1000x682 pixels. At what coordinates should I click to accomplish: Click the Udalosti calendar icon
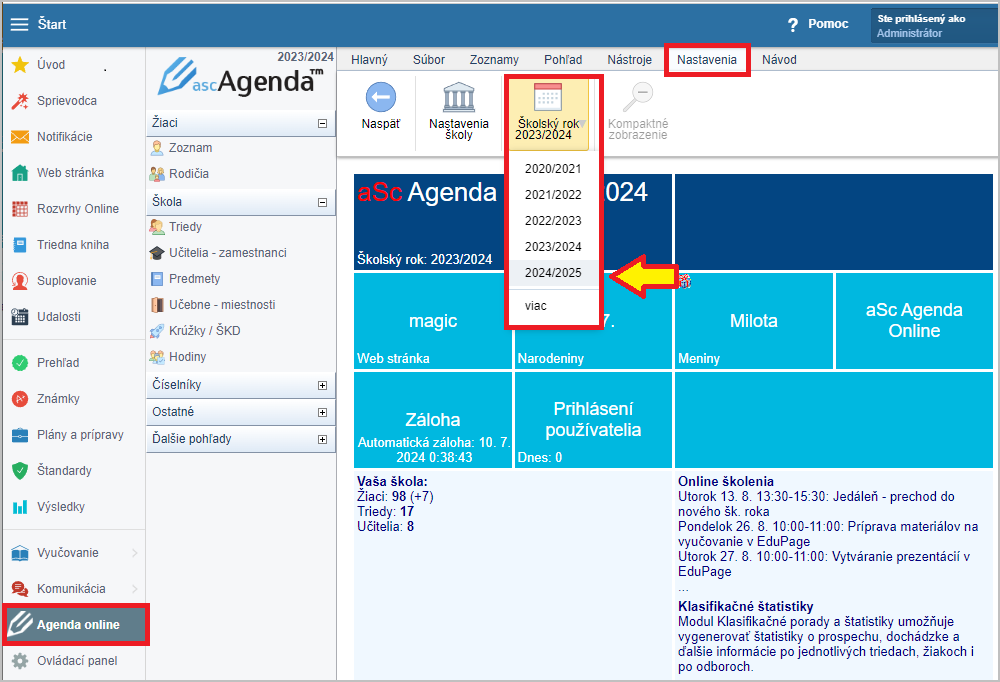[20, 316]
